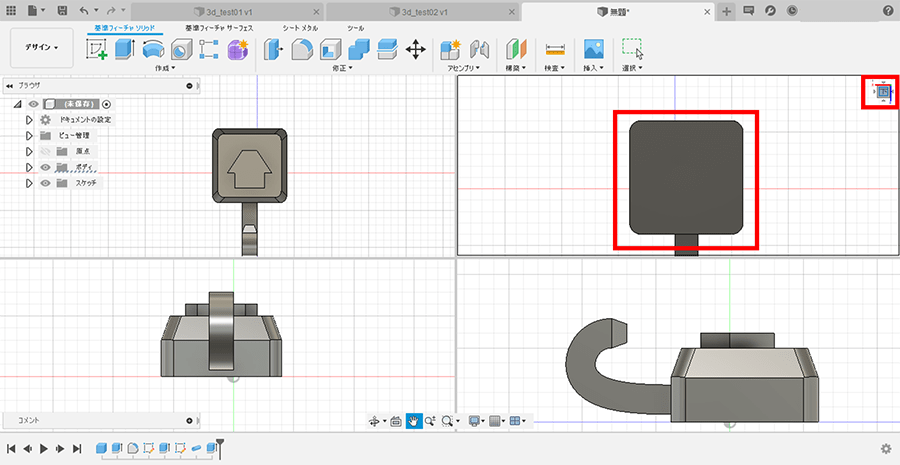
Task: Toggle visibility of the スケッチ folder
Action: click(x=46, y=183)
